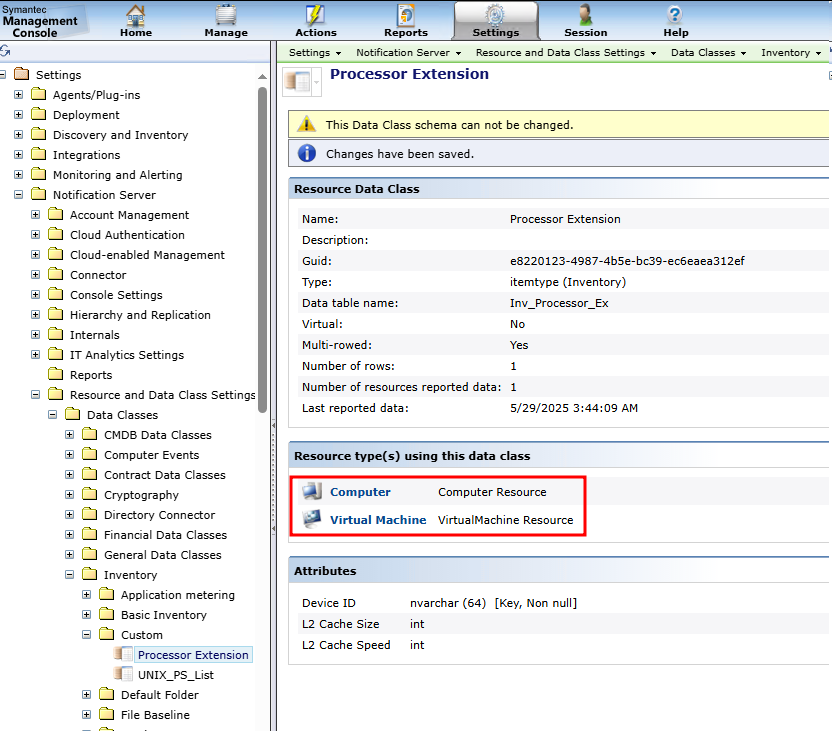Click the data class icon beside the title
Viewport: 832px width, 731px height.
[x=297, y=81]
